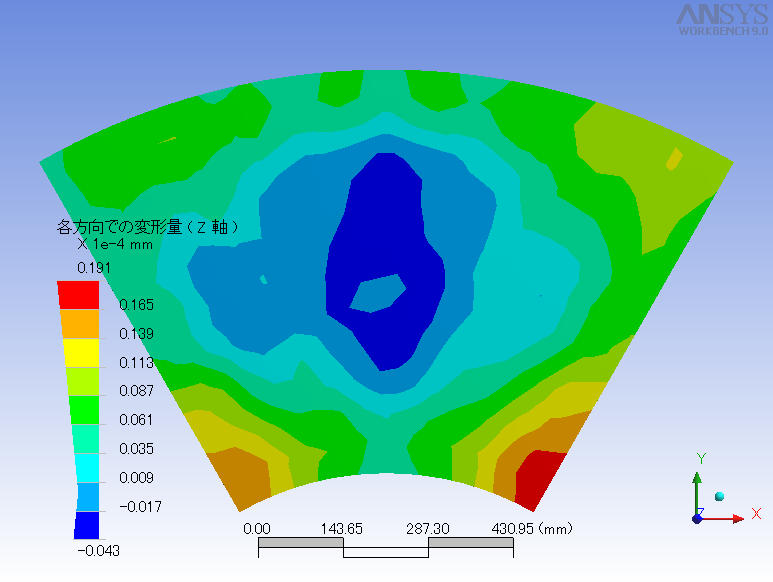Click the legend value 0.061
Image resolution: width=773 pixels, height=582 pixels.
137,420
